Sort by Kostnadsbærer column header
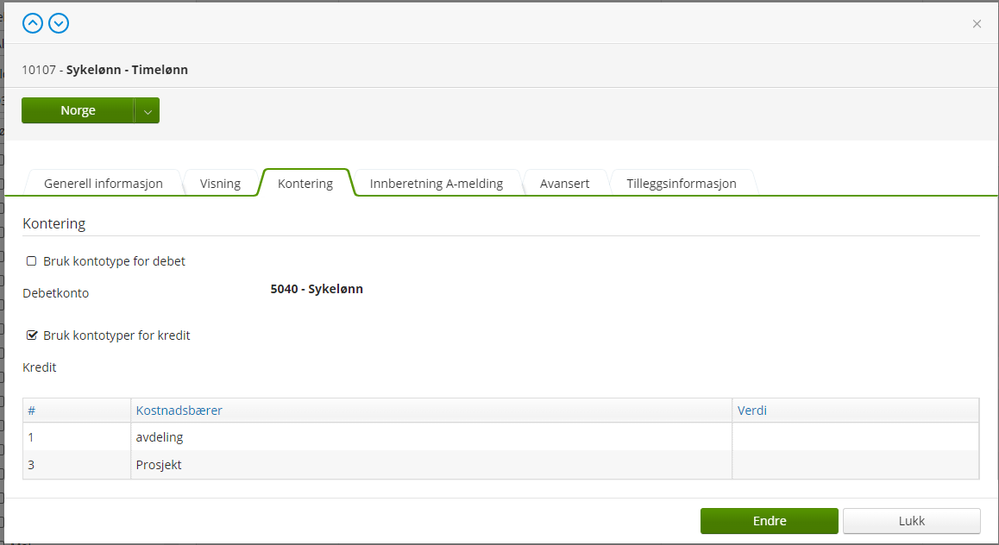Viewport: 999px width, 545px height. point(179,411)
